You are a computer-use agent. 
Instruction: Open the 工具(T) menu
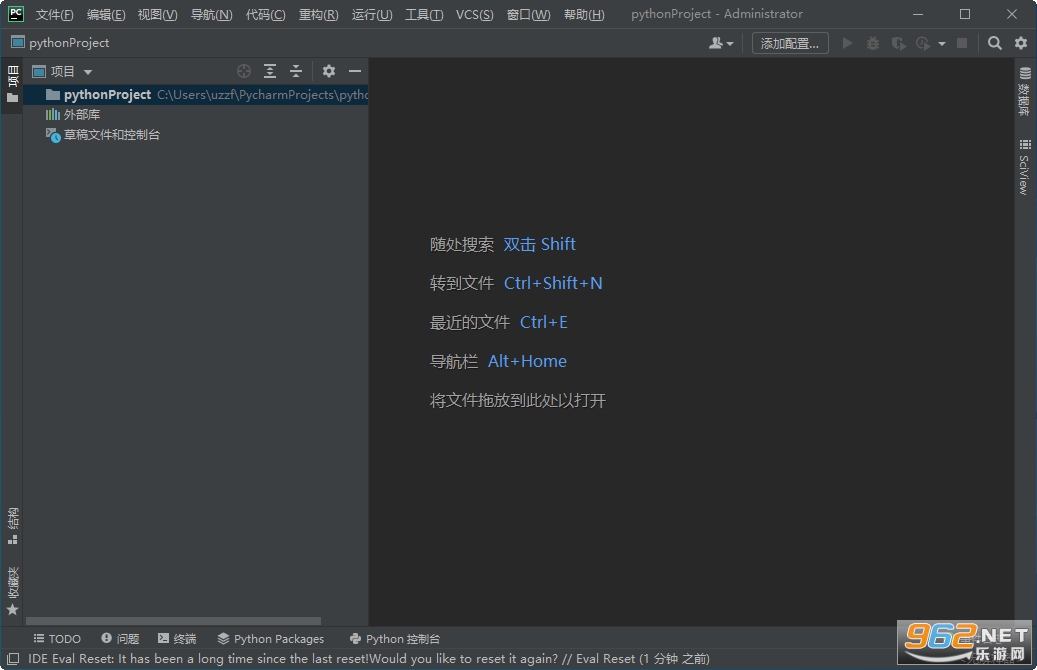point(424,15)
